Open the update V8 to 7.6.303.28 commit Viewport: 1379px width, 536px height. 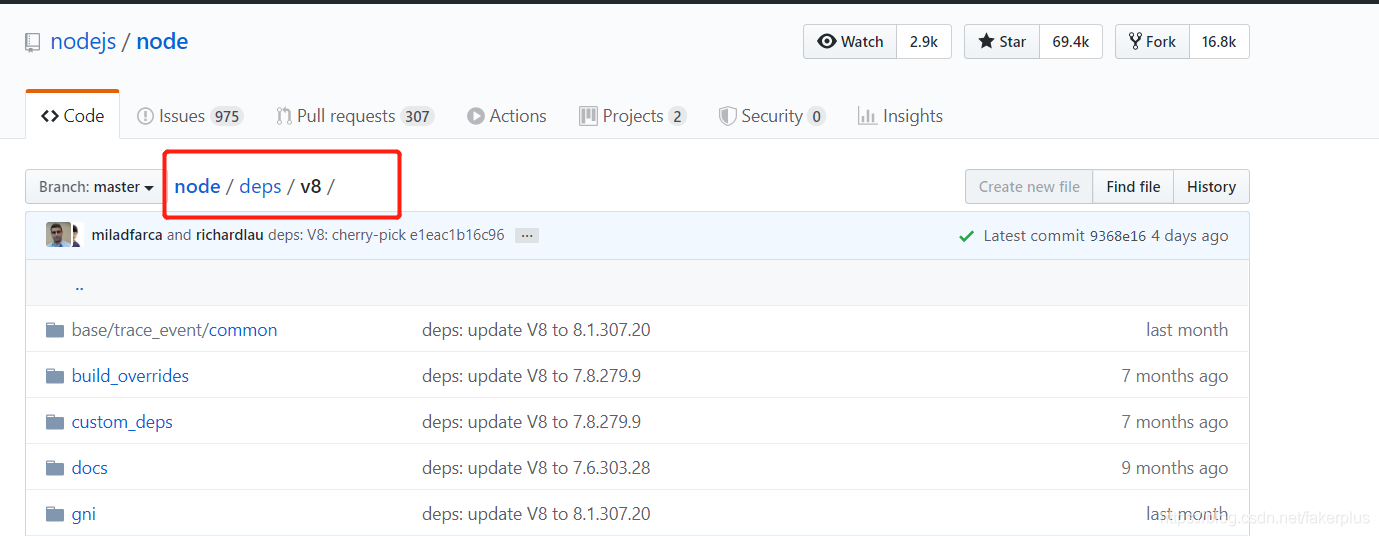(536, 468)
